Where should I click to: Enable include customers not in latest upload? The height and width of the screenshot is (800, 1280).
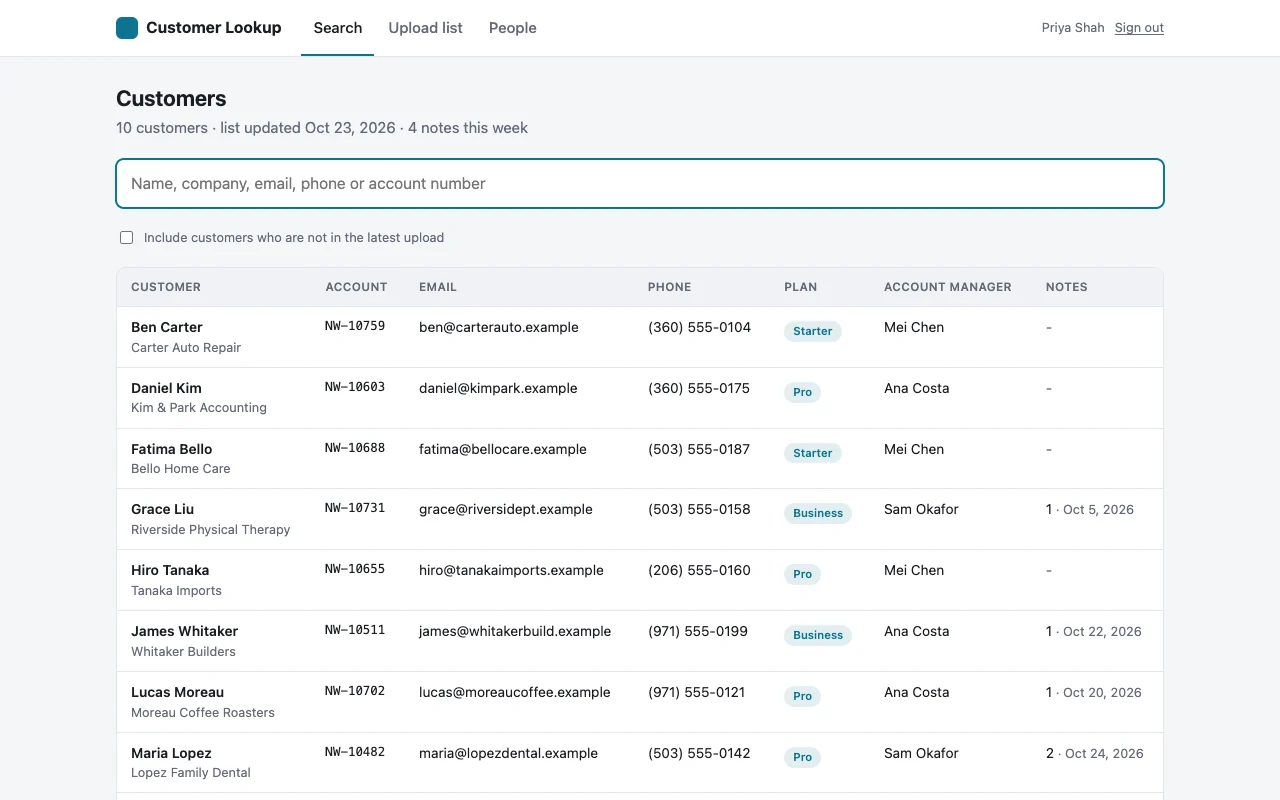pyautogui.click(x=127, y=238)
